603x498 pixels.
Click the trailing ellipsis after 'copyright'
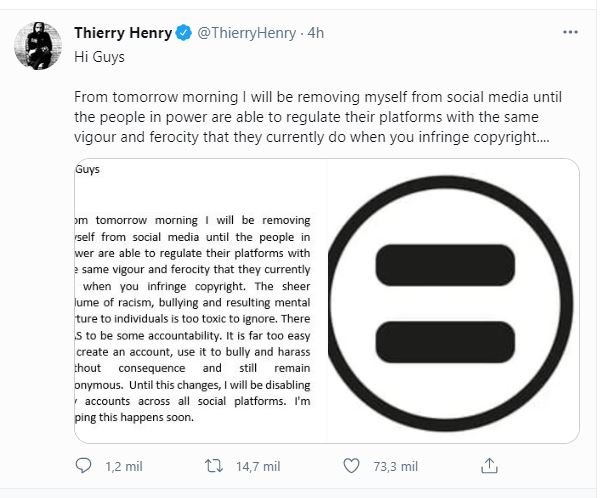coord(541,136)
